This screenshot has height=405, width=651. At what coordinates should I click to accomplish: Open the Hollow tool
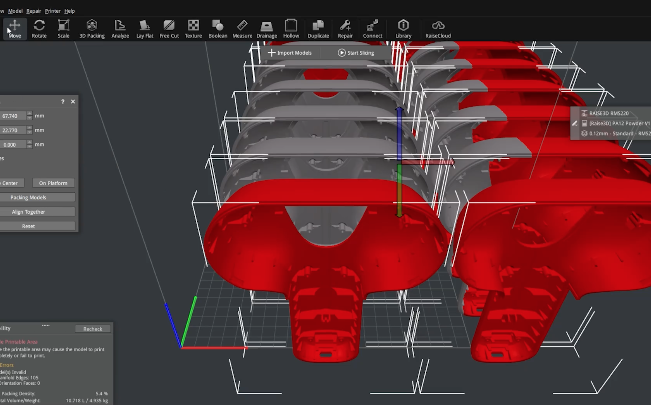pyautogui.click(x=291, y=27)
